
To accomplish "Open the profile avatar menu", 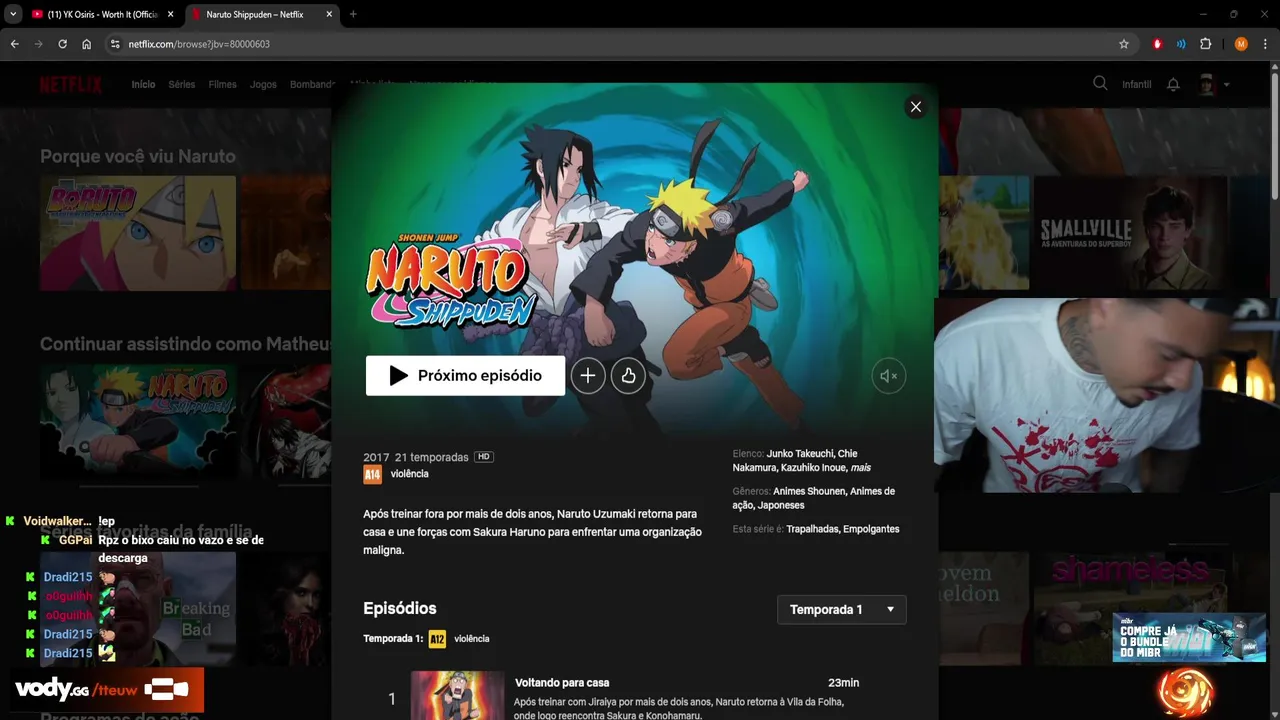I will (x=1214, y=84).
